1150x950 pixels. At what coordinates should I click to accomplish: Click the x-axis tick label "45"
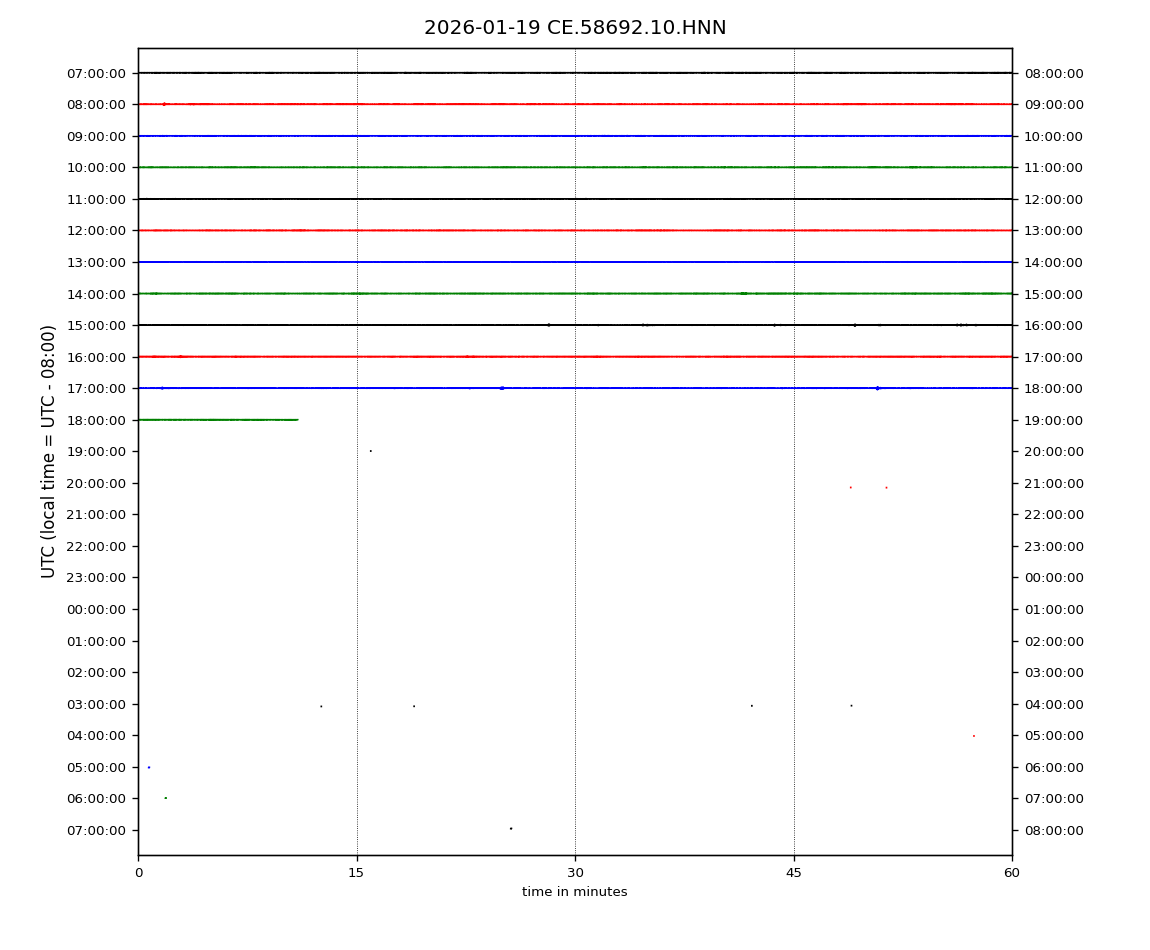(794, 873)
